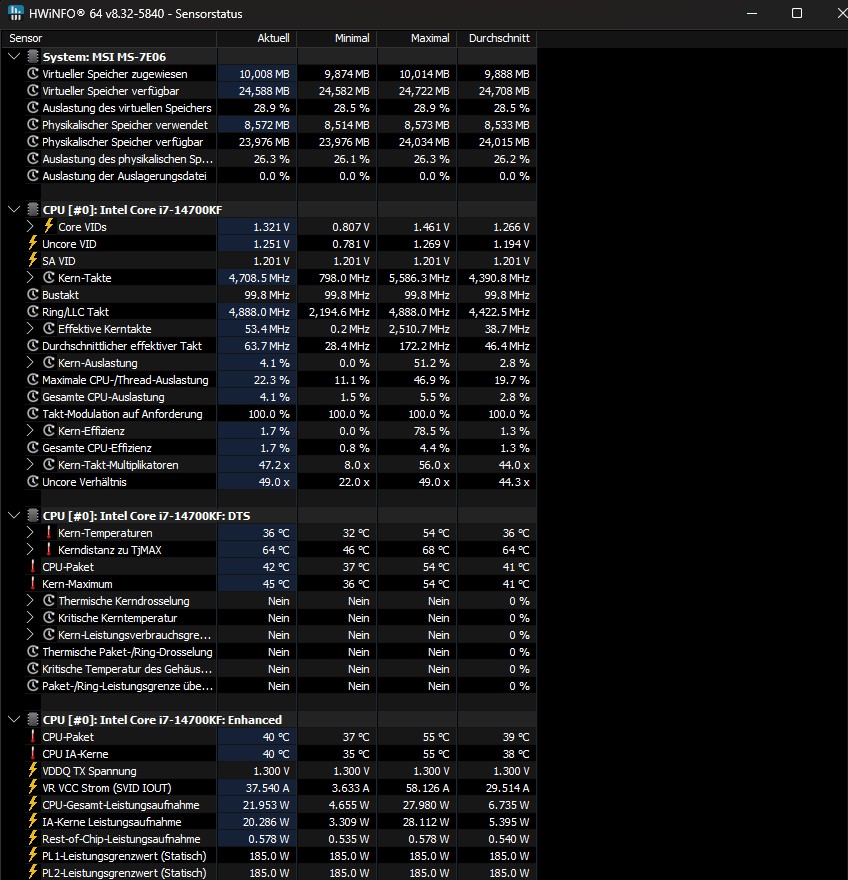Click the clock icon of Bustakt

[33, 295]
